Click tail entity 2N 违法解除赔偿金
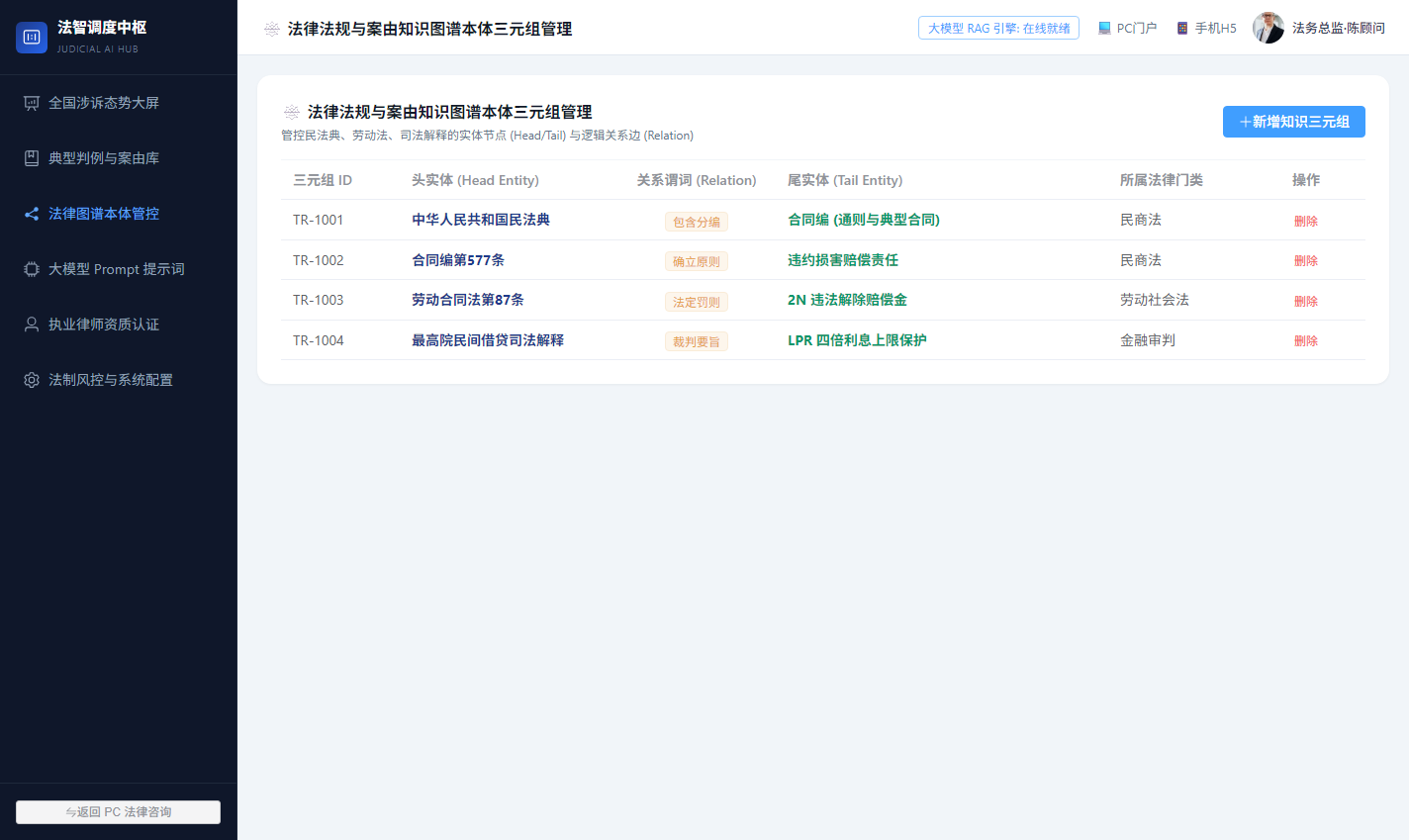1409x840 pixels. (x=847, y=300)
